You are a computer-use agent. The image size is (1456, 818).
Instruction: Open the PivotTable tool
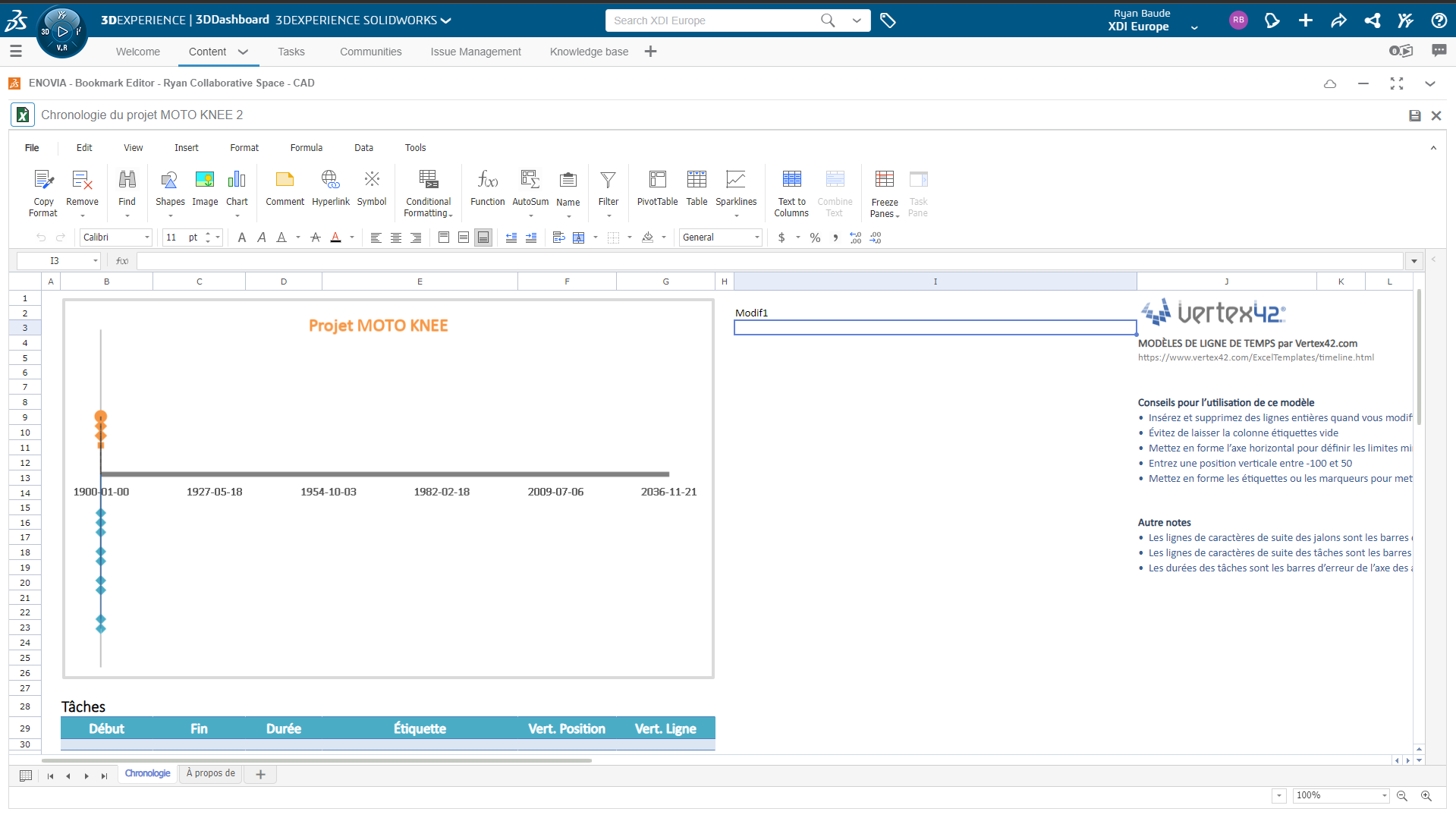point(657,187)
